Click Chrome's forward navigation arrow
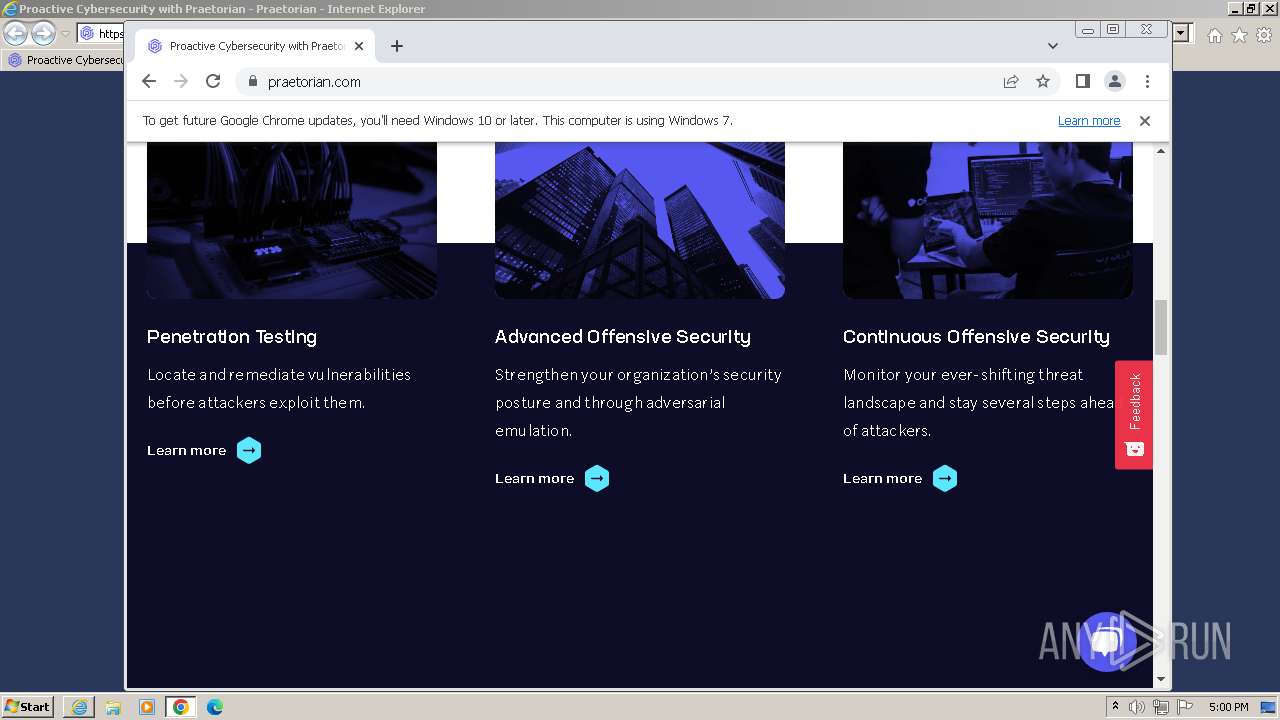1280x720 pixels. [x=181, y=82]
